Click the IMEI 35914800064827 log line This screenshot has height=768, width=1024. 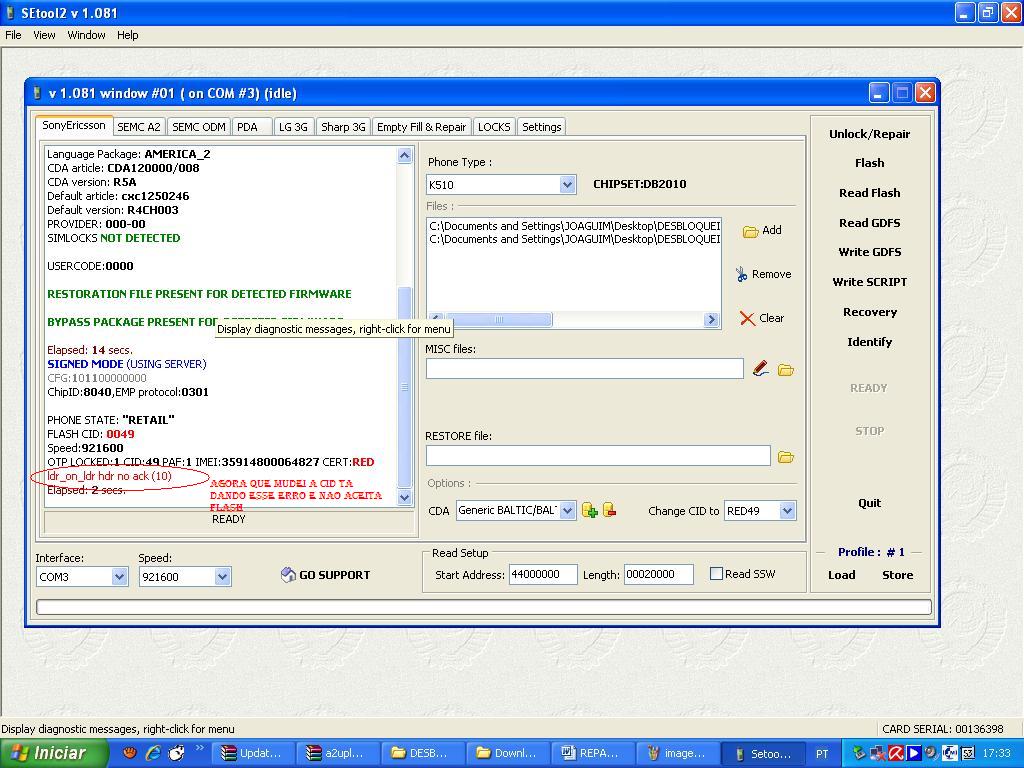pos(211,462)
